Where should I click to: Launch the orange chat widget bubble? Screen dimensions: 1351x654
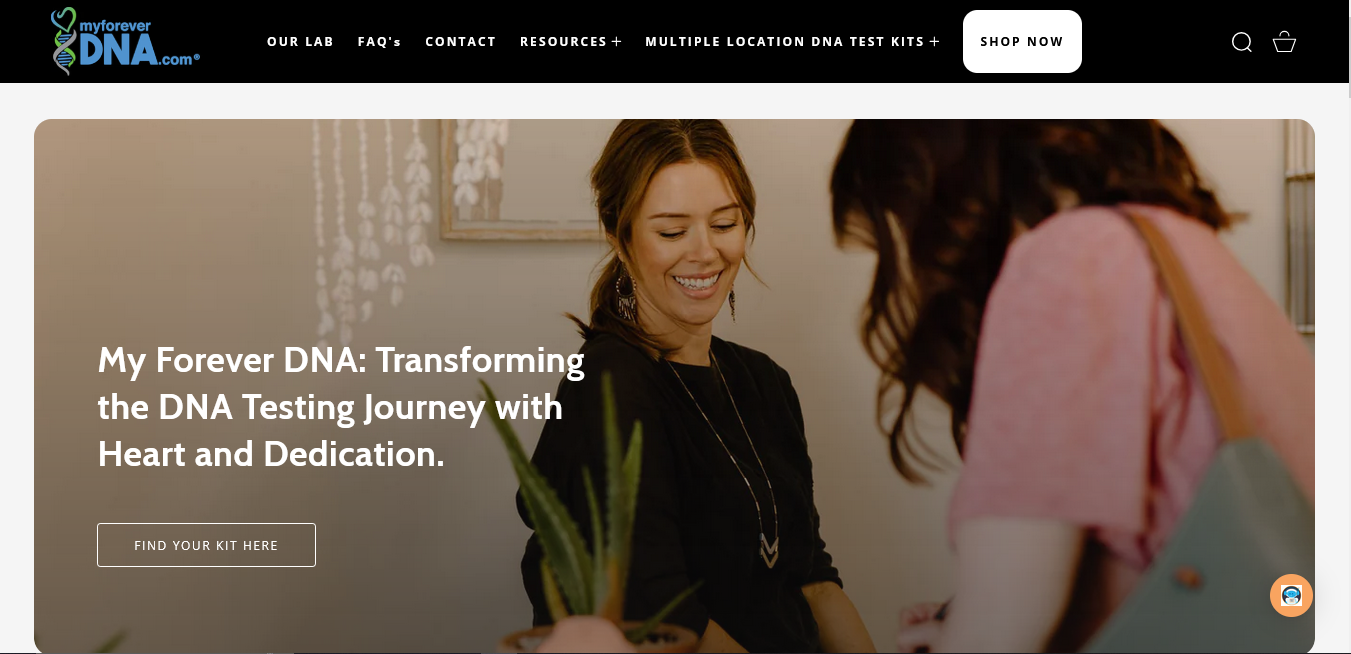click(1291, 595)
